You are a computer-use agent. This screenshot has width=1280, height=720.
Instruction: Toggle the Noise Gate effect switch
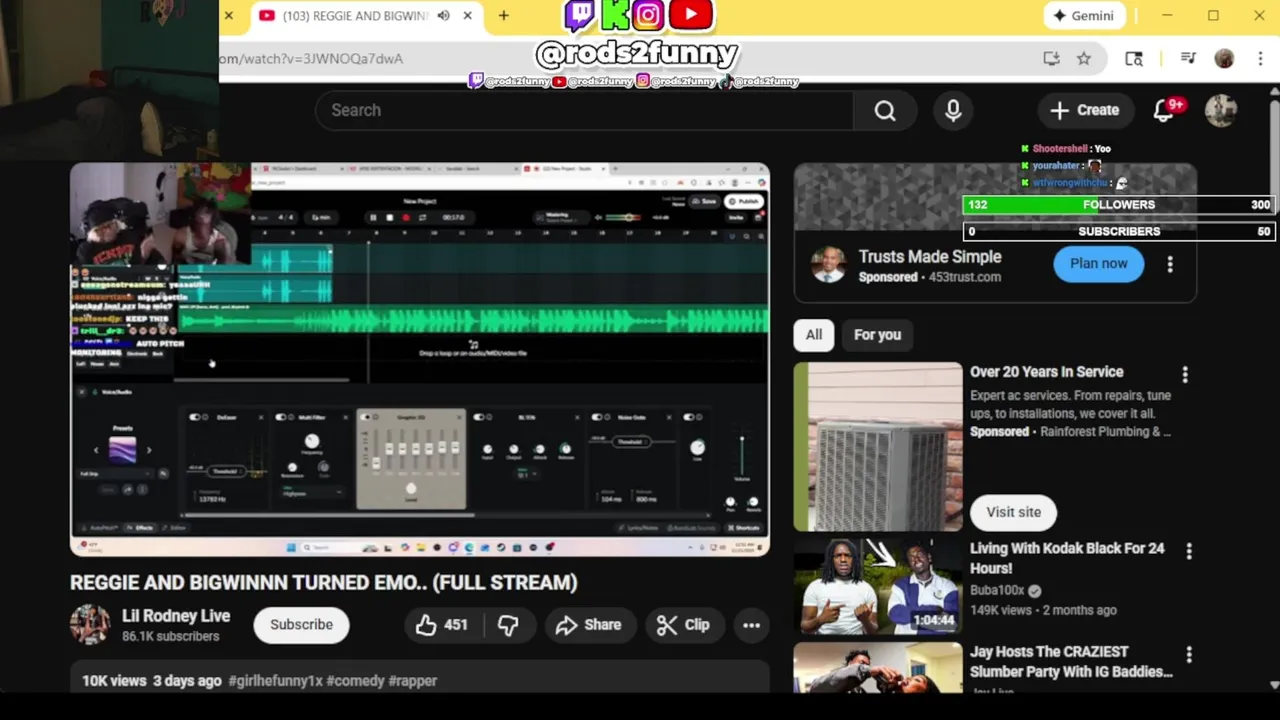pyautogui.click(x=599, y=417)
